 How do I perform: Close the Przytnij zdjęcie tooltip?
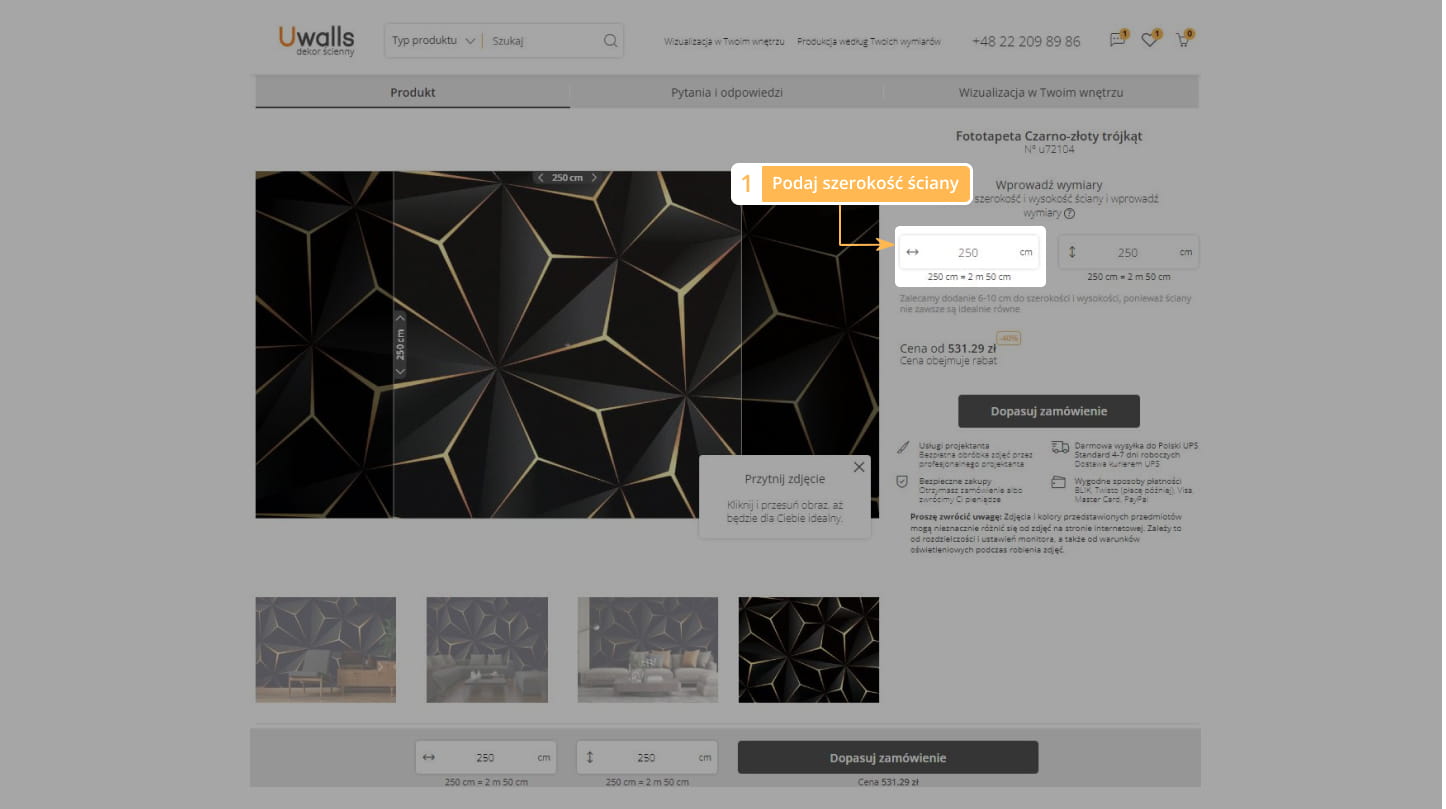click(x=858, y=467)
